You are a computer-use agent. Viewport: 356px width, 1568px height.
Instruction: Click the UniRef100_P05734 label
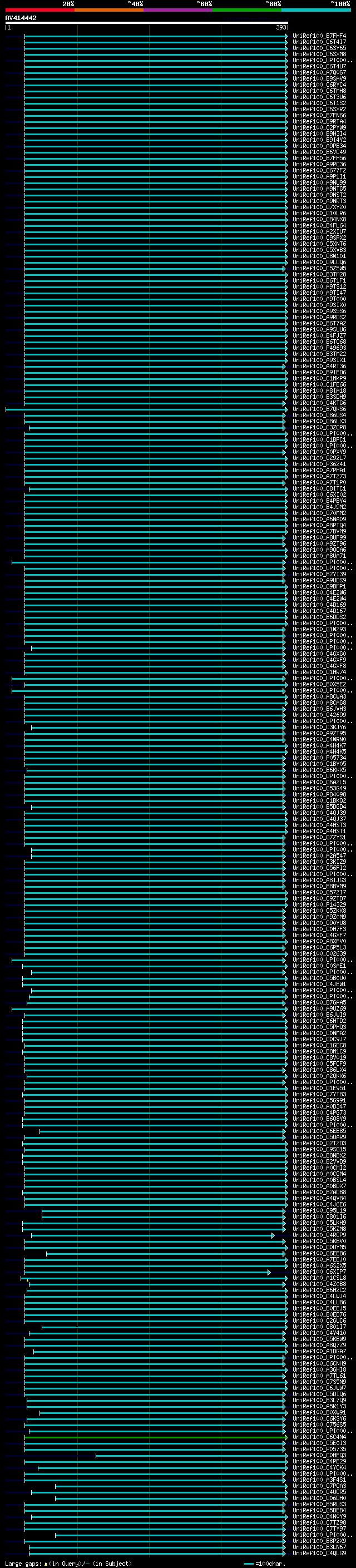319,758
